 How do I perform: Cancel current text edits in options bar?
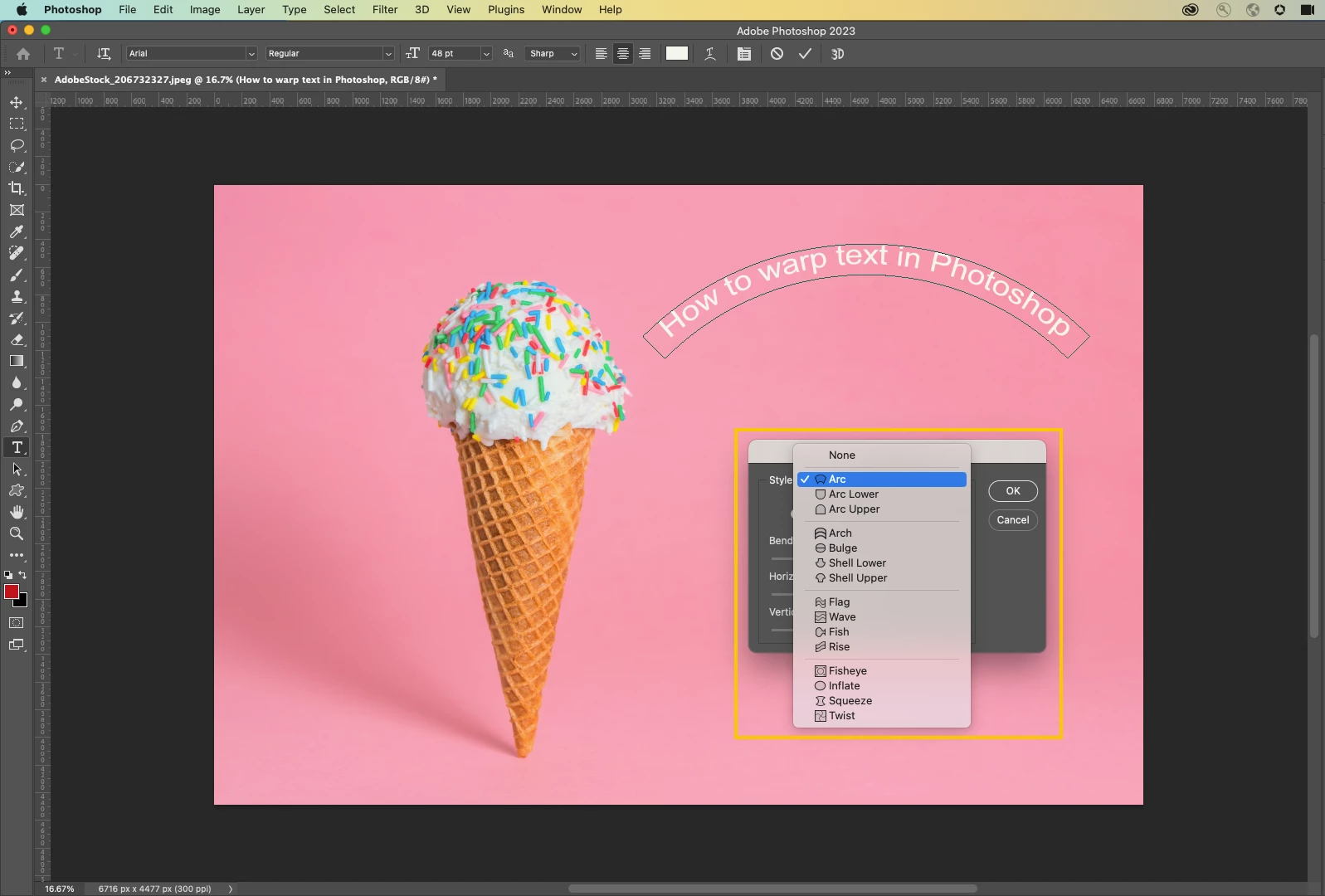[777, 53]
